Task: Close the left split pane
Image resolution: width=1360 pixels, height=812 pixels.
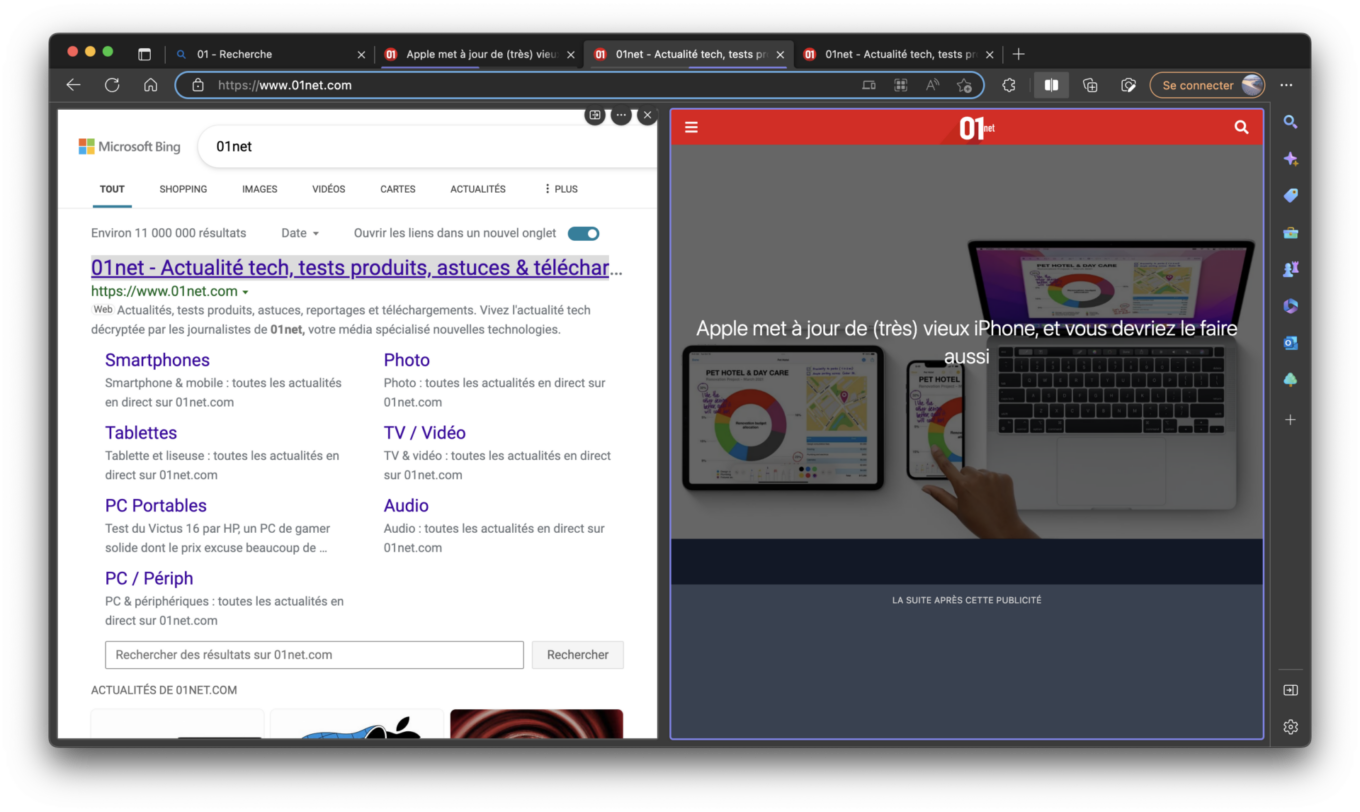Action: [x=647, y=116]
